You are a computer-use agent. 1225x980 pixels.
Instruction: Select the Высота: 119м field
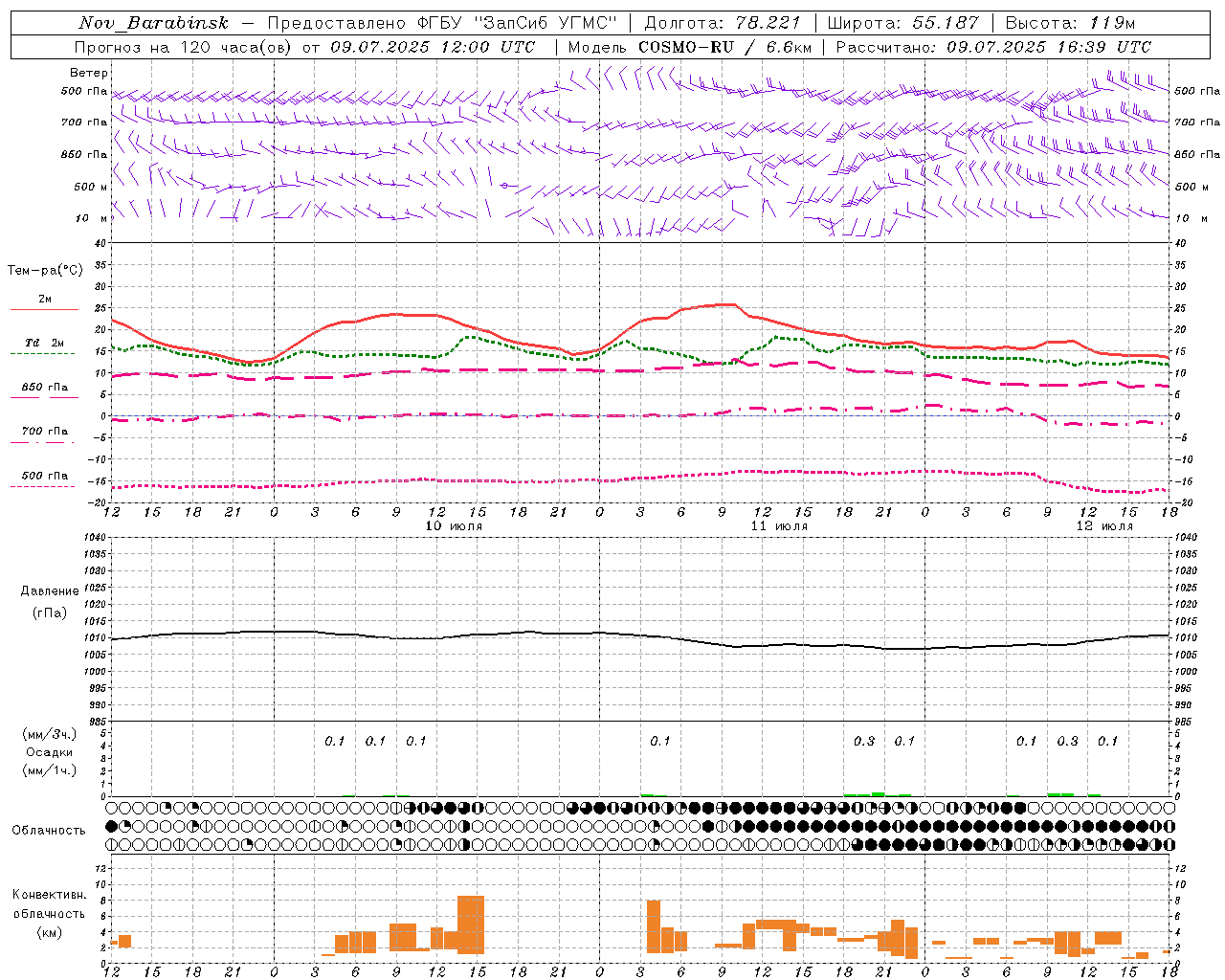(x=1070, y=23)
